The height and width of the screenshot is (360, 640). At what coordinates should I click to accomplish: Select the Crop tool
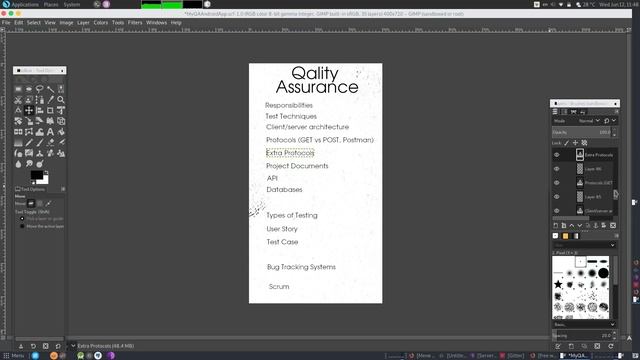[50, 110]
